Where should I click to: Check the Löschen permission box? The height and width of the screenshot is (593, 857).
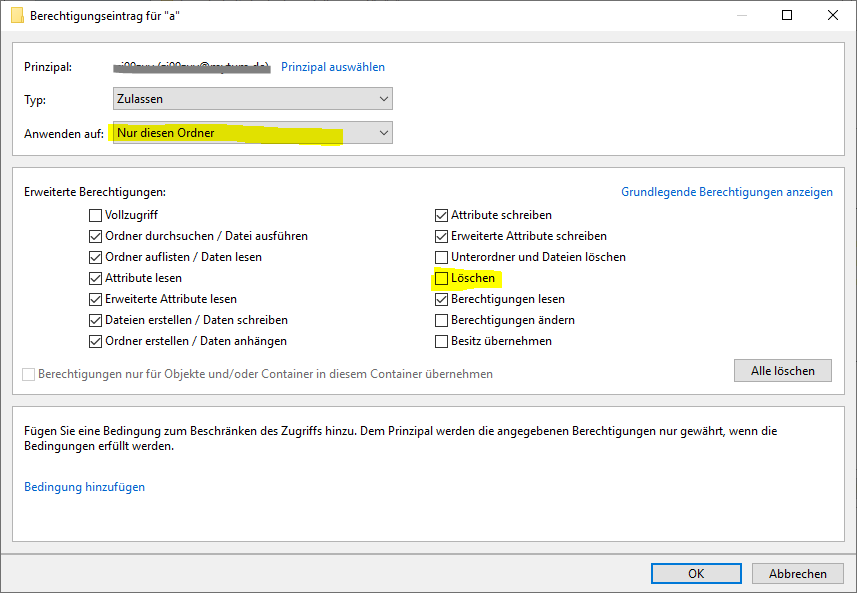pos(442,278)
